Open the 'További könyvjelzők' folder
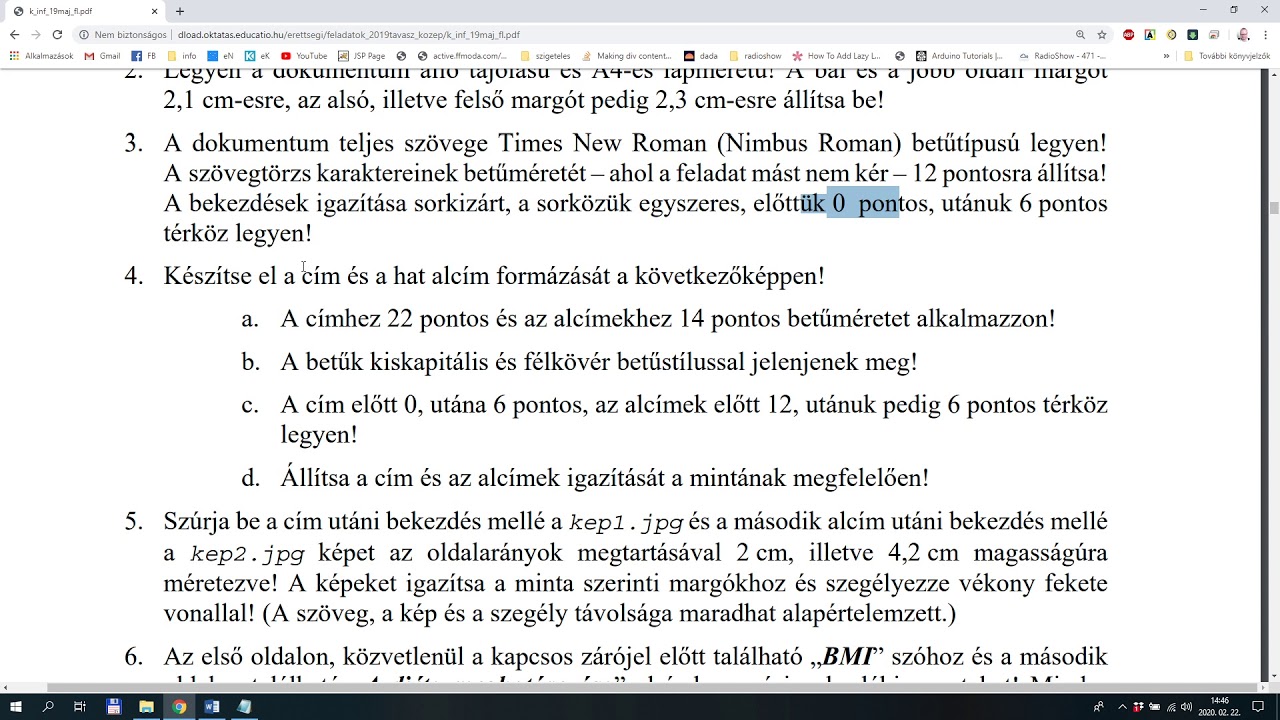Viewport: 1280px width, 720px height. 1226,56
